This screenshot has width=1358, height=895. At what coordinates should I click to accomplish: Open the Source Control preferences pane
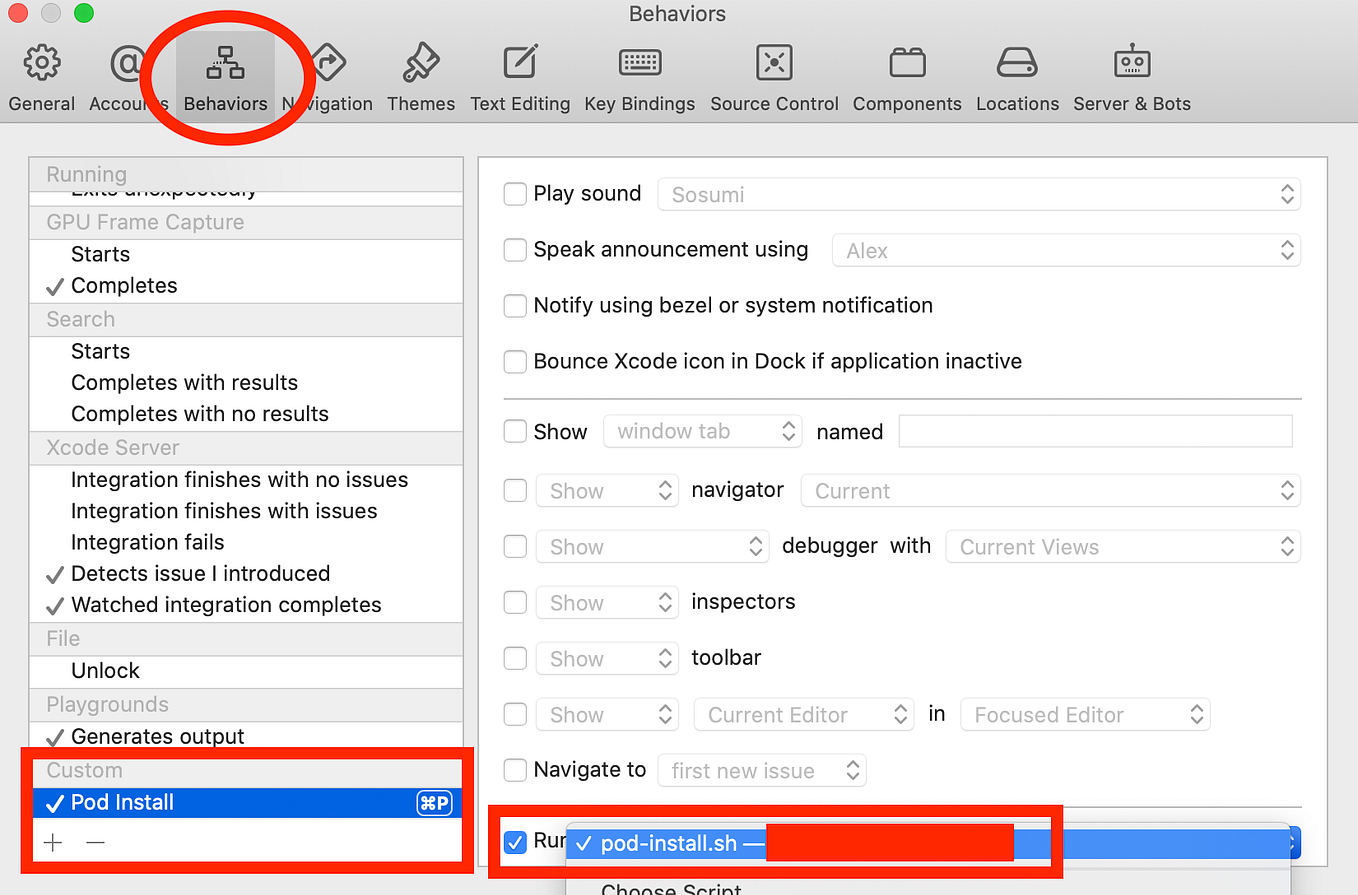pyautogui.click(x=774, y=75)
